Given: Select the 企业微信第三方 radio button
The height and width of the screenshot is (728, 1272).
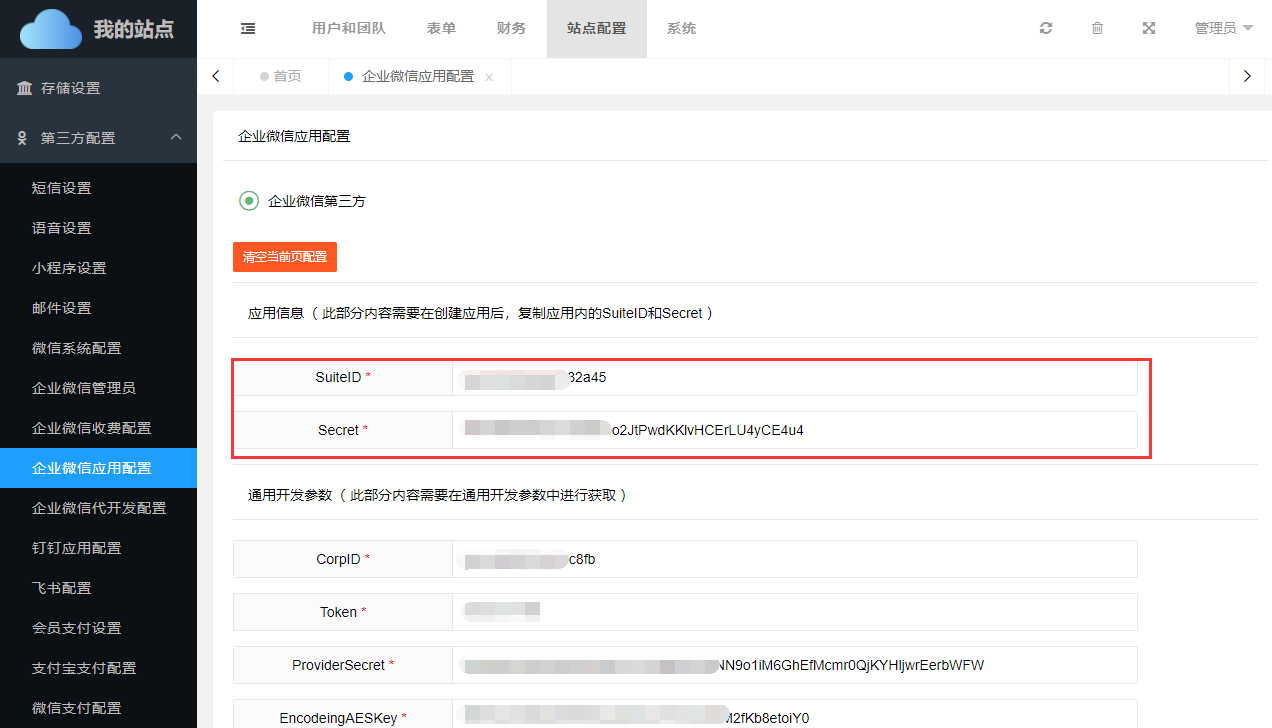Looking at the screenshot, I should 249,201.
